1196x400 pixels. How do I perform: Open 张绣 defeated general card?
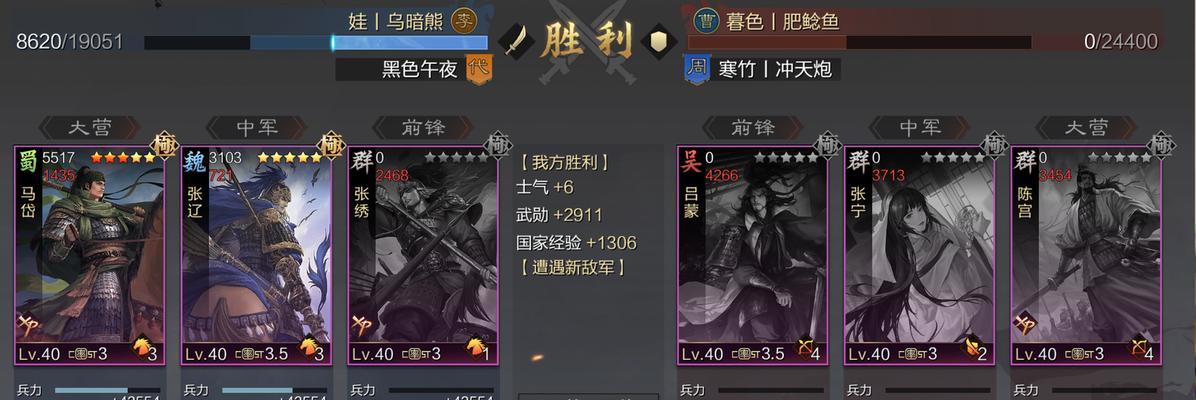pos(423,255)
